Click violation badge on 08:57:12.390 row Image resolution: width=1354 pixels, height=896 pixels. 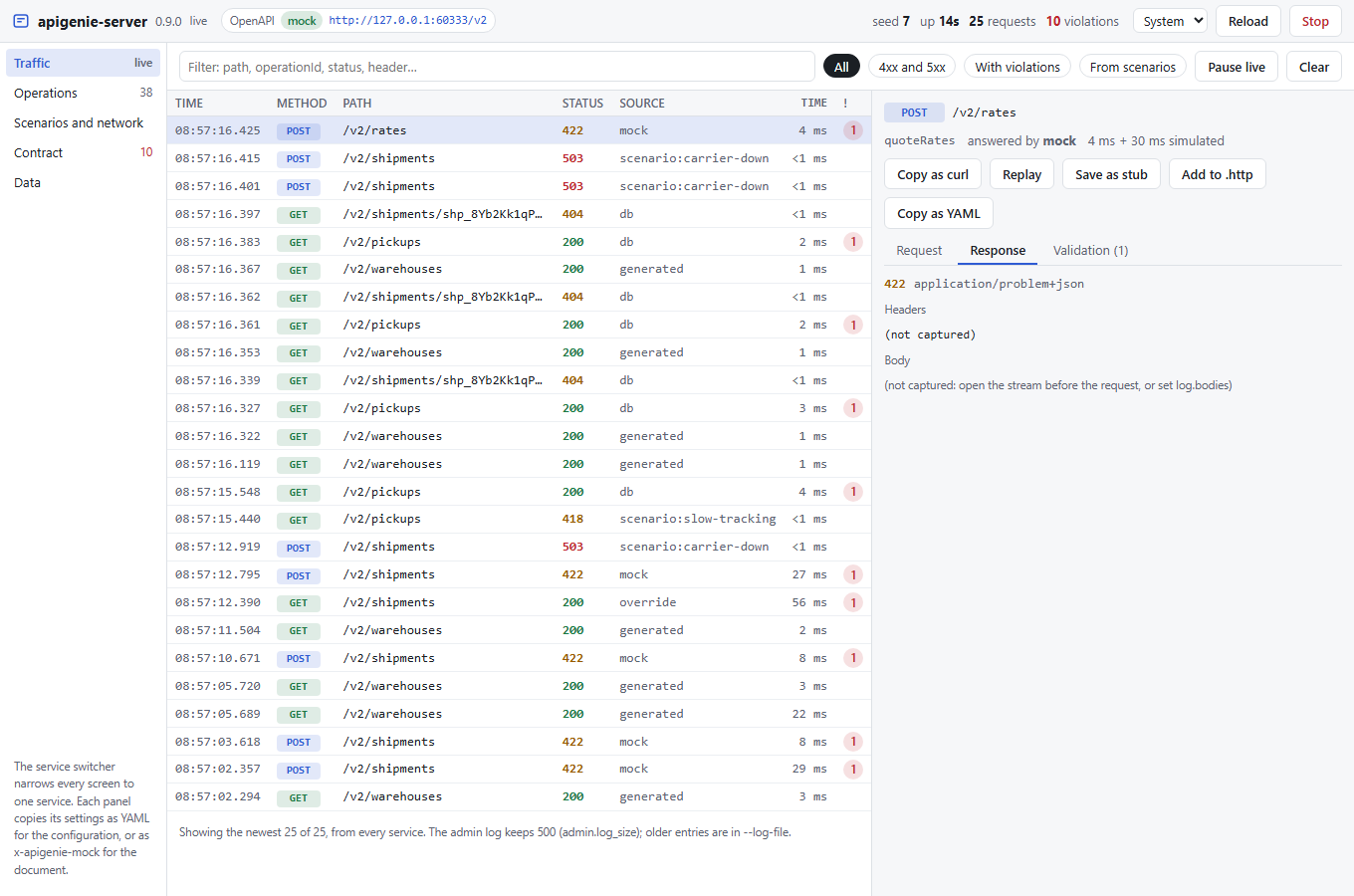tap(853, 602)
